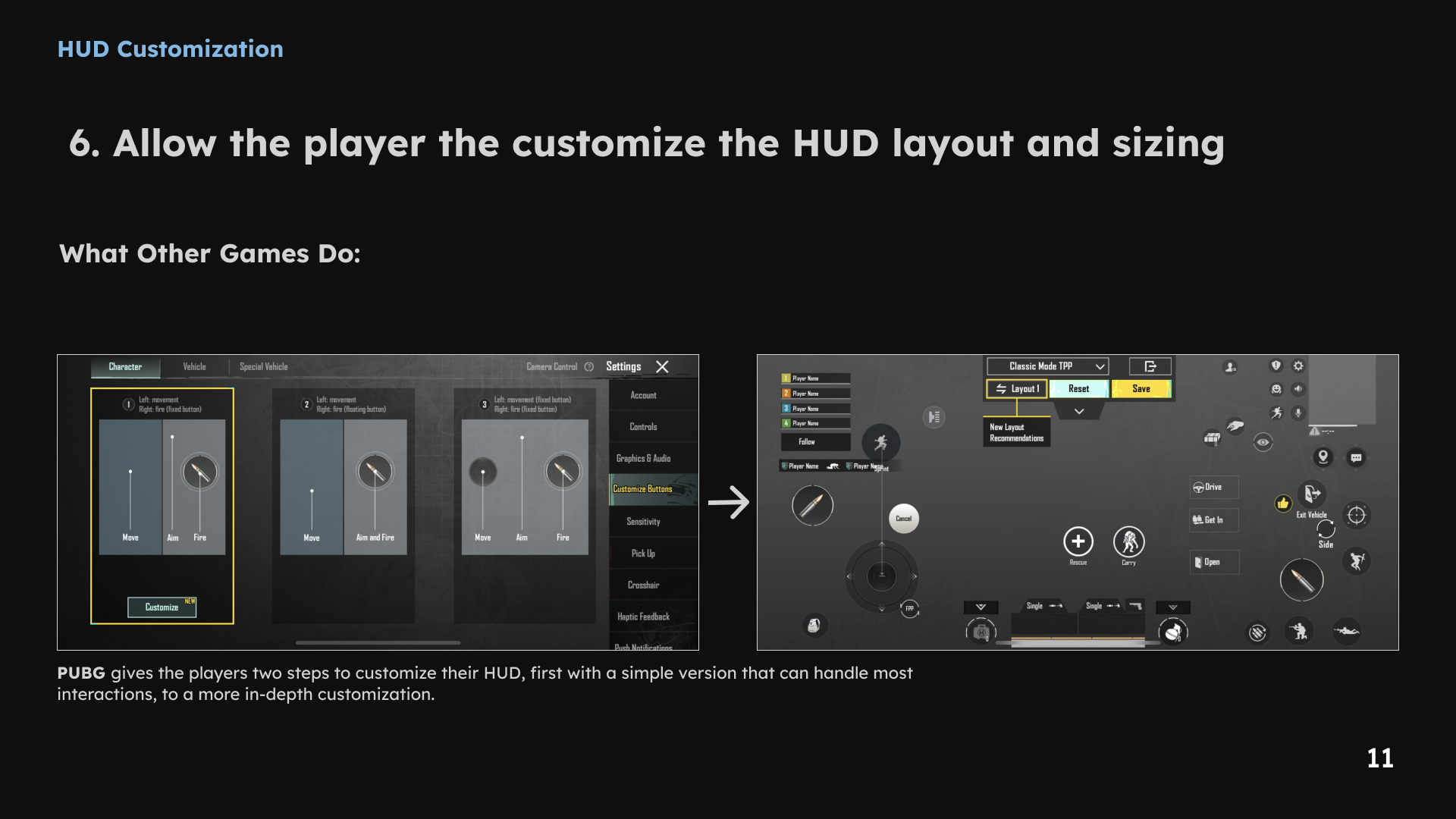1456x819 pixels.
Task: Expand the left weapon slot chevron
Action: pos(981,607)
